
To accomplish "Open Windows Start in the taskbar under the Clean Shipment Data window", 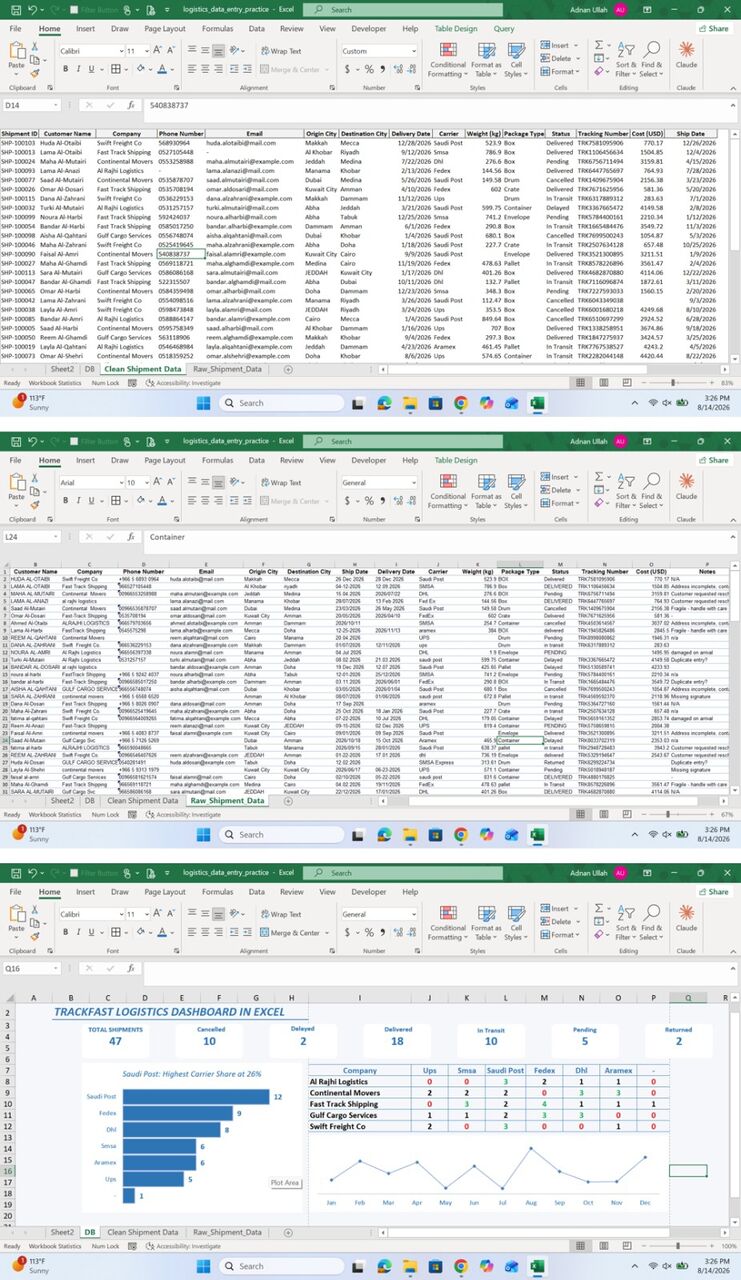I will 205,402.
